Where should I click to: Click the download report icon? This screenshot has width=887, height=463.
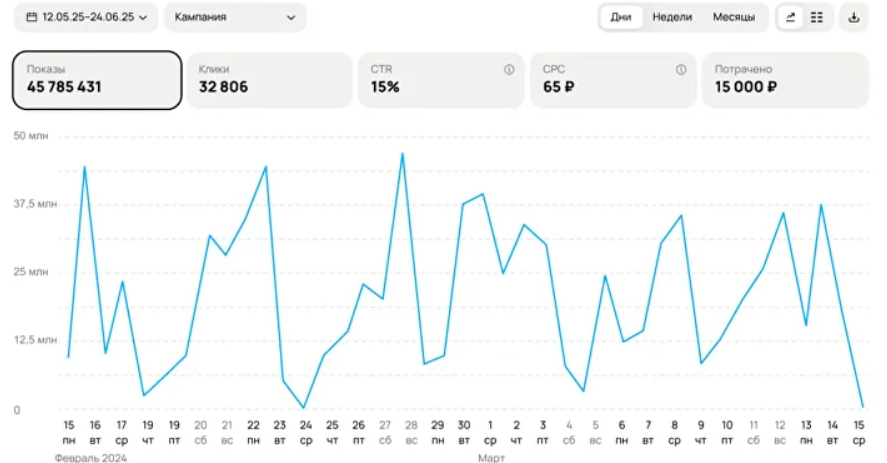click(x=854, y=17)
